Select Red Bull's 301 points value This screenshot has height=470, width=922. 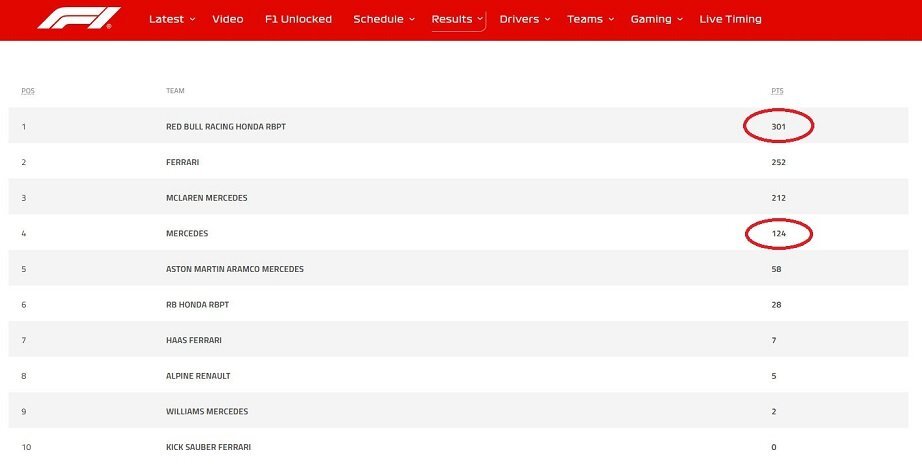(x=779, y=126)
